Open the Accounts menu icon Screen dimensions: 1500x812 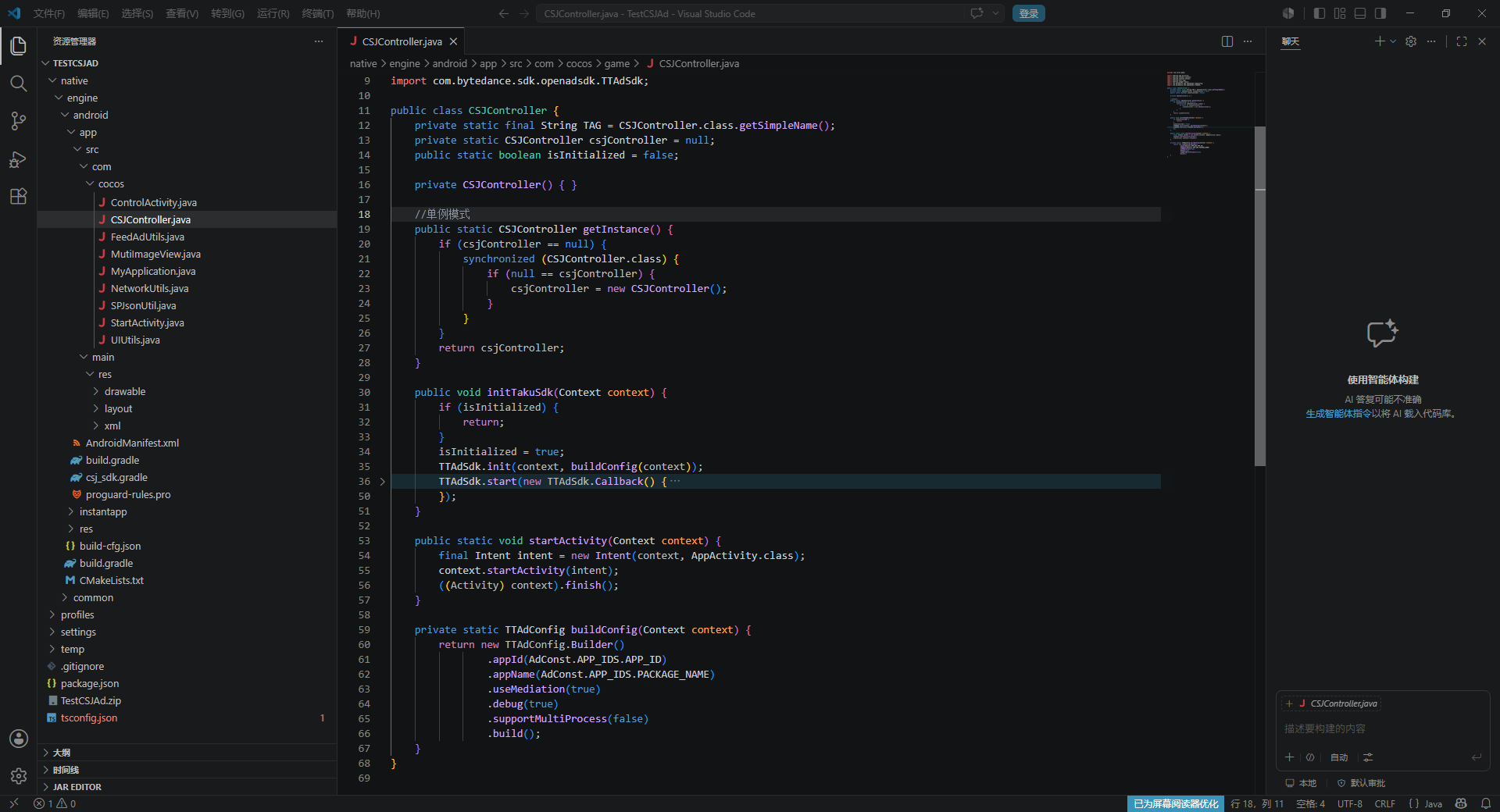coord(19,739)
